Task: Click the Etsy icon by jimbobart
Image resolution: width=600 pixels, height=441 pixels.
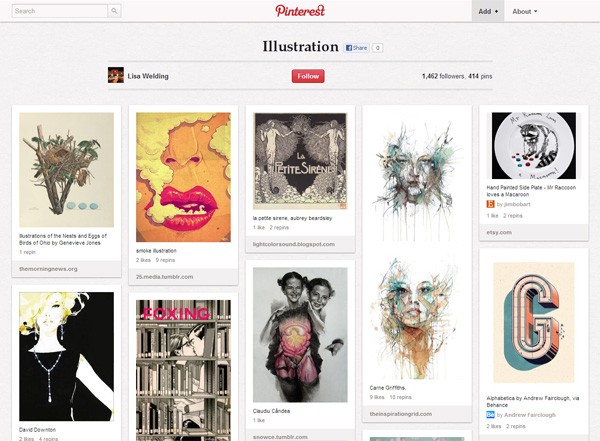Action: tap(490, 204)
